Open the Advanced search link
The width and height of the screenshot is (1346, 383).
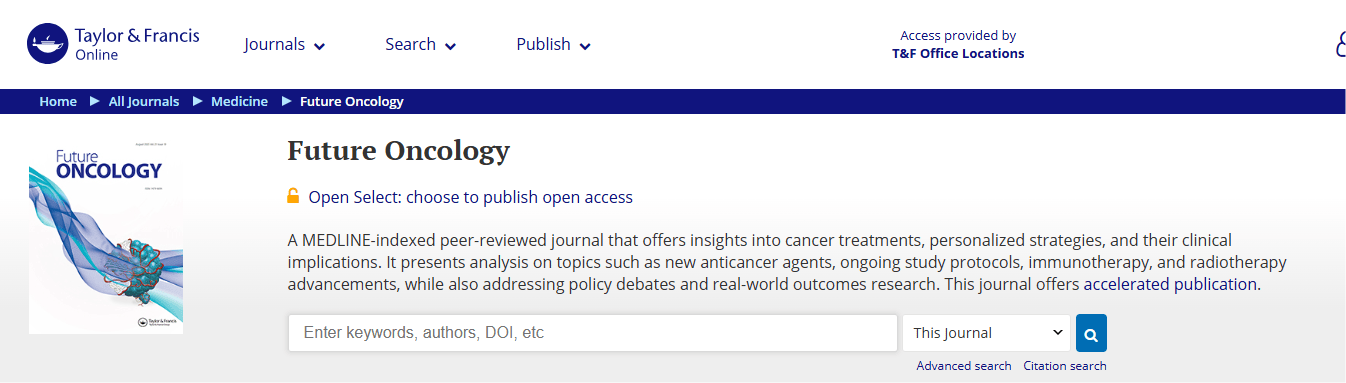(x=964, y=366)
